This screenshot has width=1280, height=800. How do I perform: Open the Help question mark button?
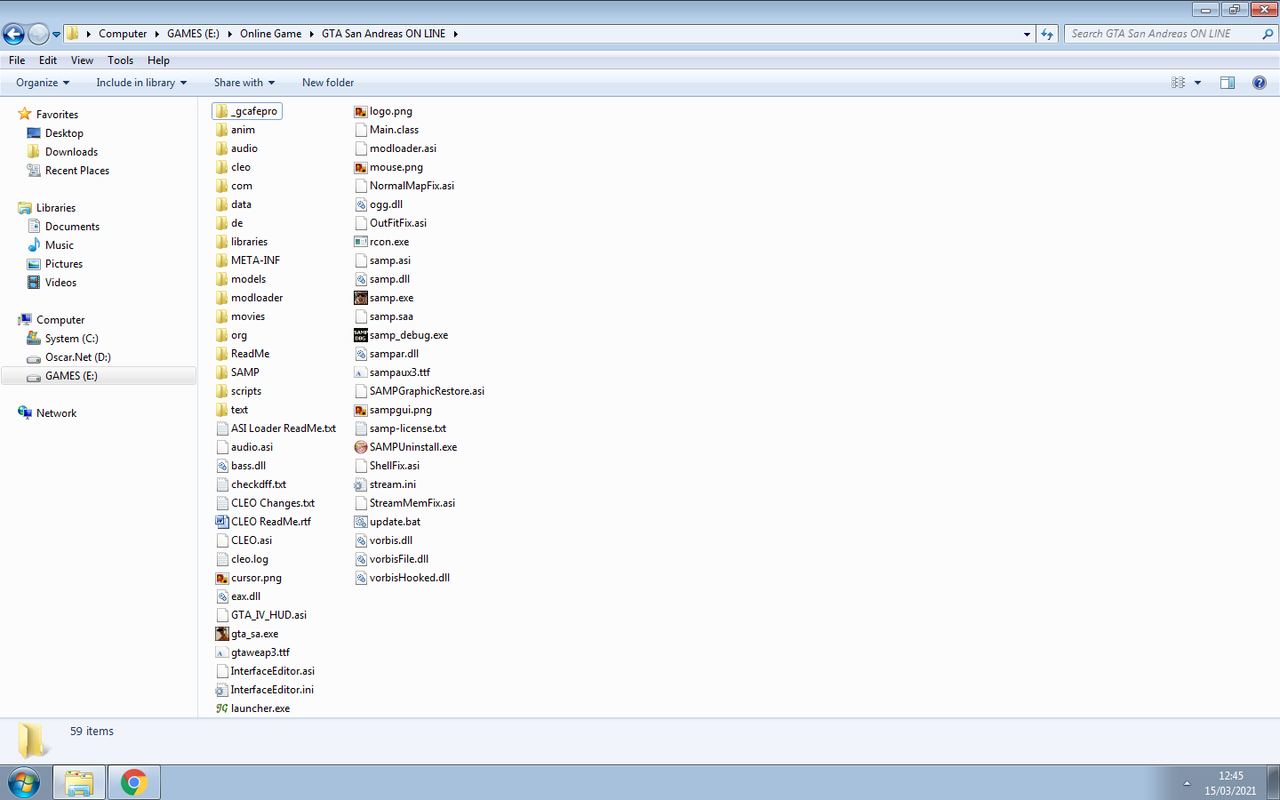tap(1259, 82)
